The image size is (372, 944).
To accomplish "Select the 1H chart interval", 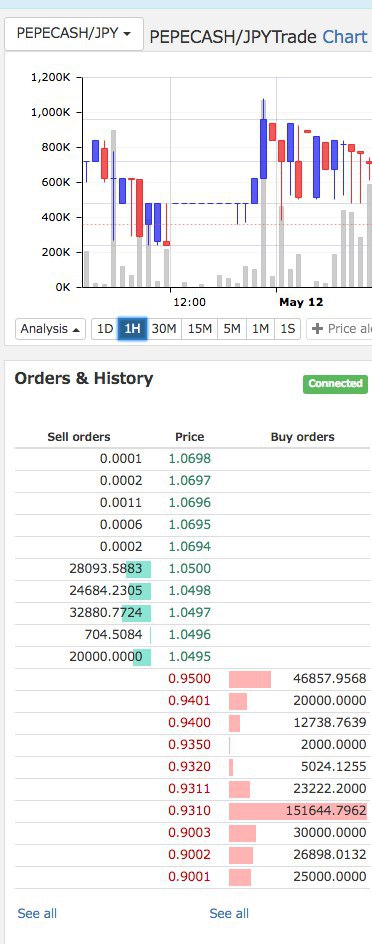I will [x=132, y=329].
